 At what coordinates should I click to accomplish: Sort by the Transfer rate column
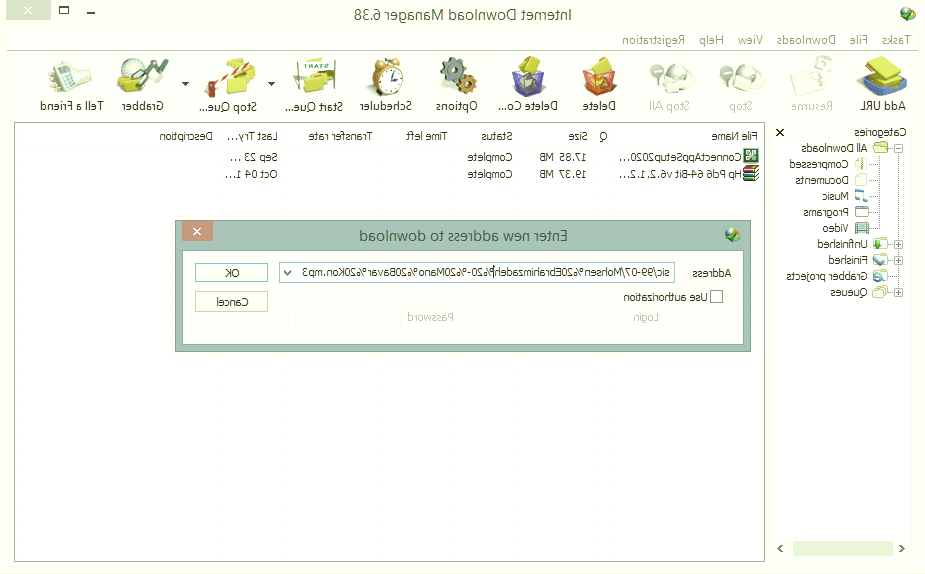340,136
